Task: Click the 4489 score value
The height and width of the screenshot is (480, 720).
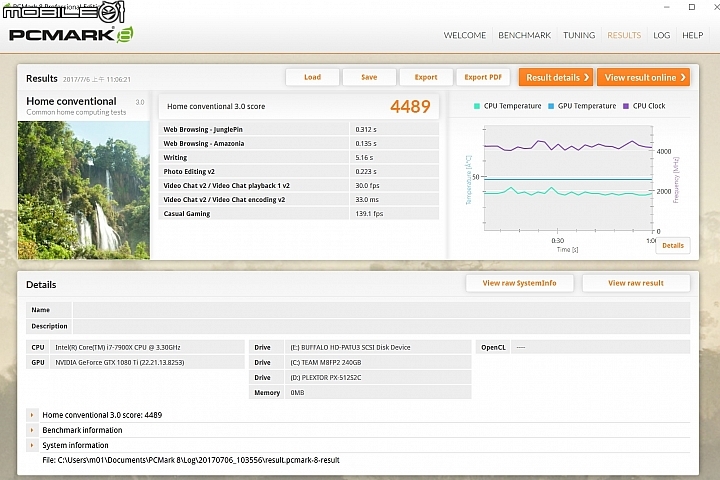Action: pos(410,107)
